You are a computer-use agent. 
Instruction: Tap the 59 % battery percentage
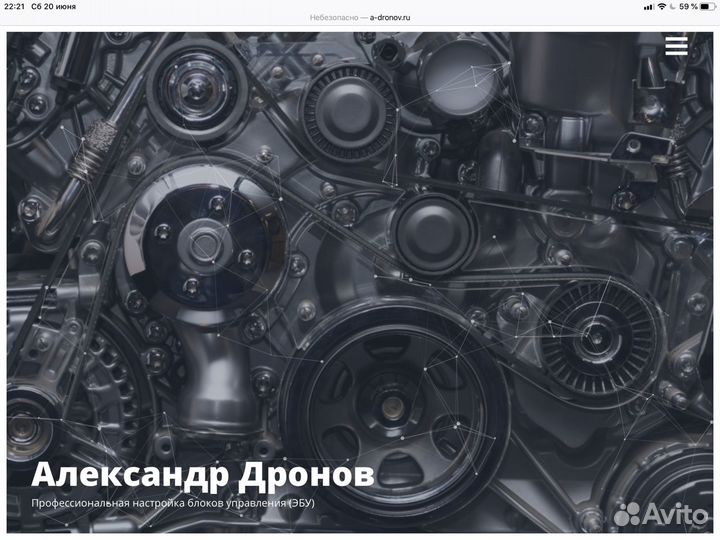click(x=688, y=6)
